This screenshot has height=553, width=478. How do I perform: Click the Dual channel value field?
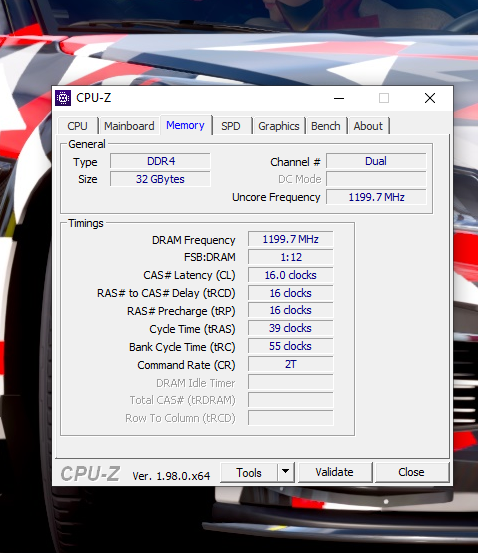tap(376, 161)
